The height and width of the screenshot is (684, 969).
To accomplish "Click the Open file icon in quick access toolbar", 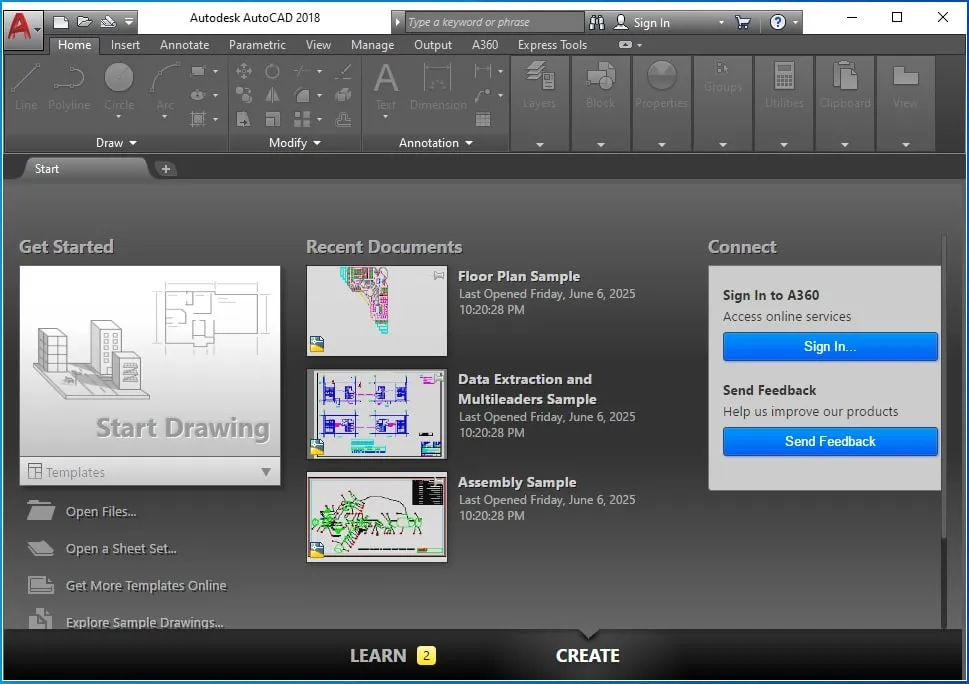I will click(x=84, y=21).
